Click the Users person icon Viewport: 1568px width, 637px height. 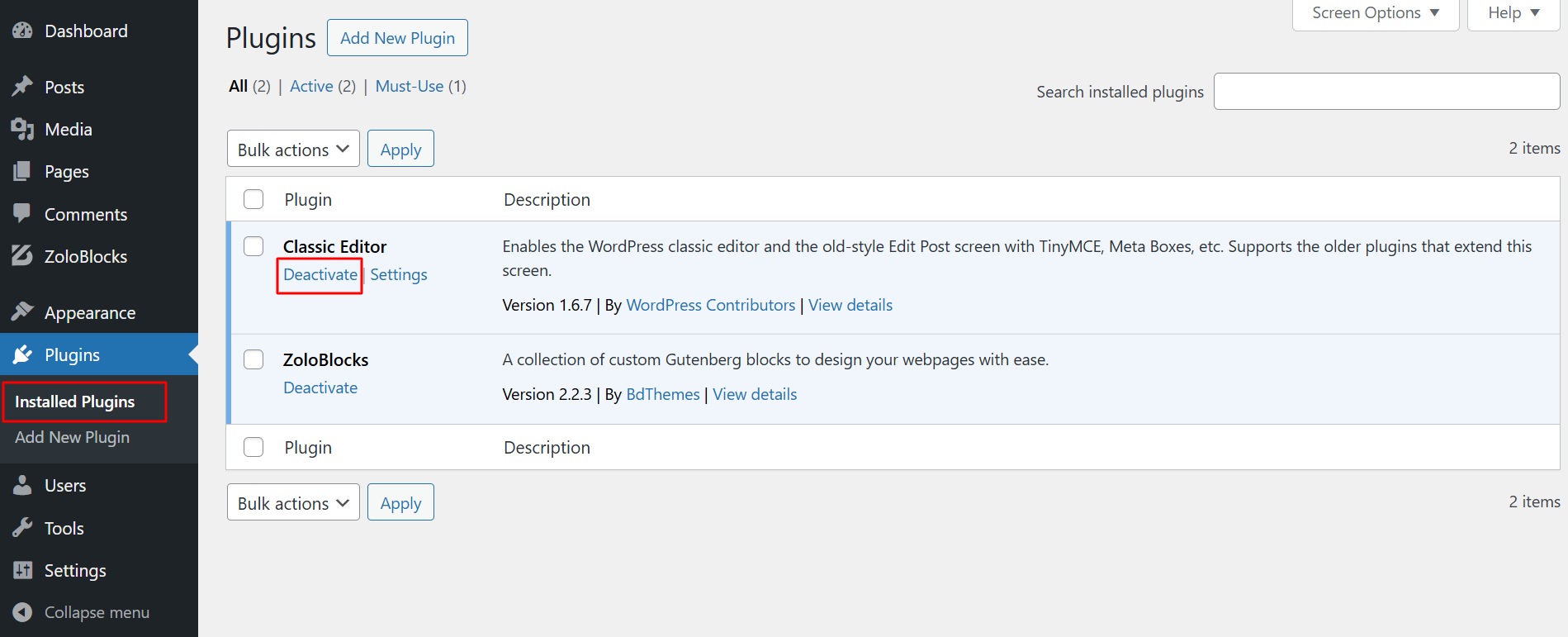point(22,486)
